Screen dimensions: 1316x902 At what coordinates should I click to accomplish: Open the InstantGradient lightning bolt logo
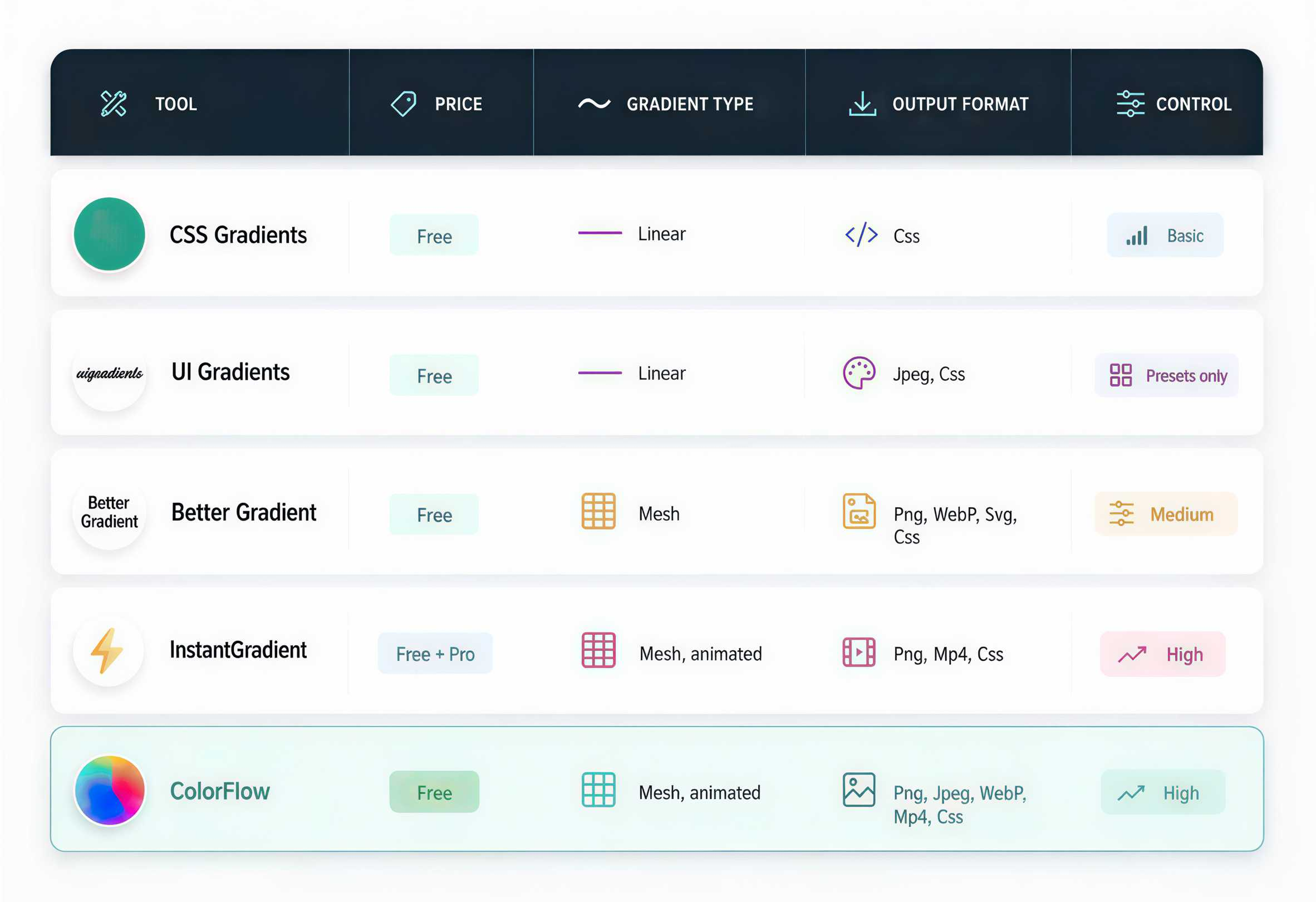click(108, 650)
